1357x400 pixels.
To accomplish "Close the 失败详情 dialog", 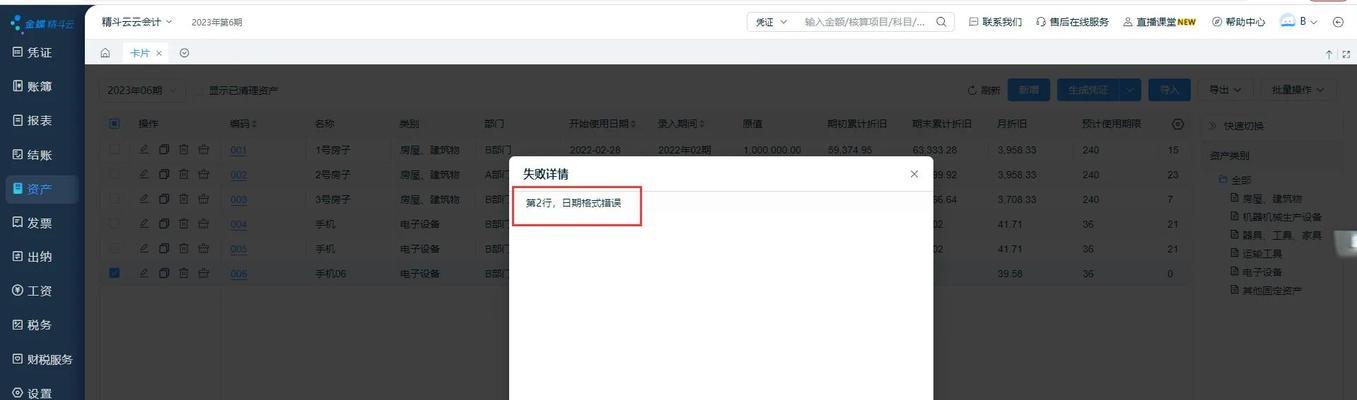I will point(914,174).
